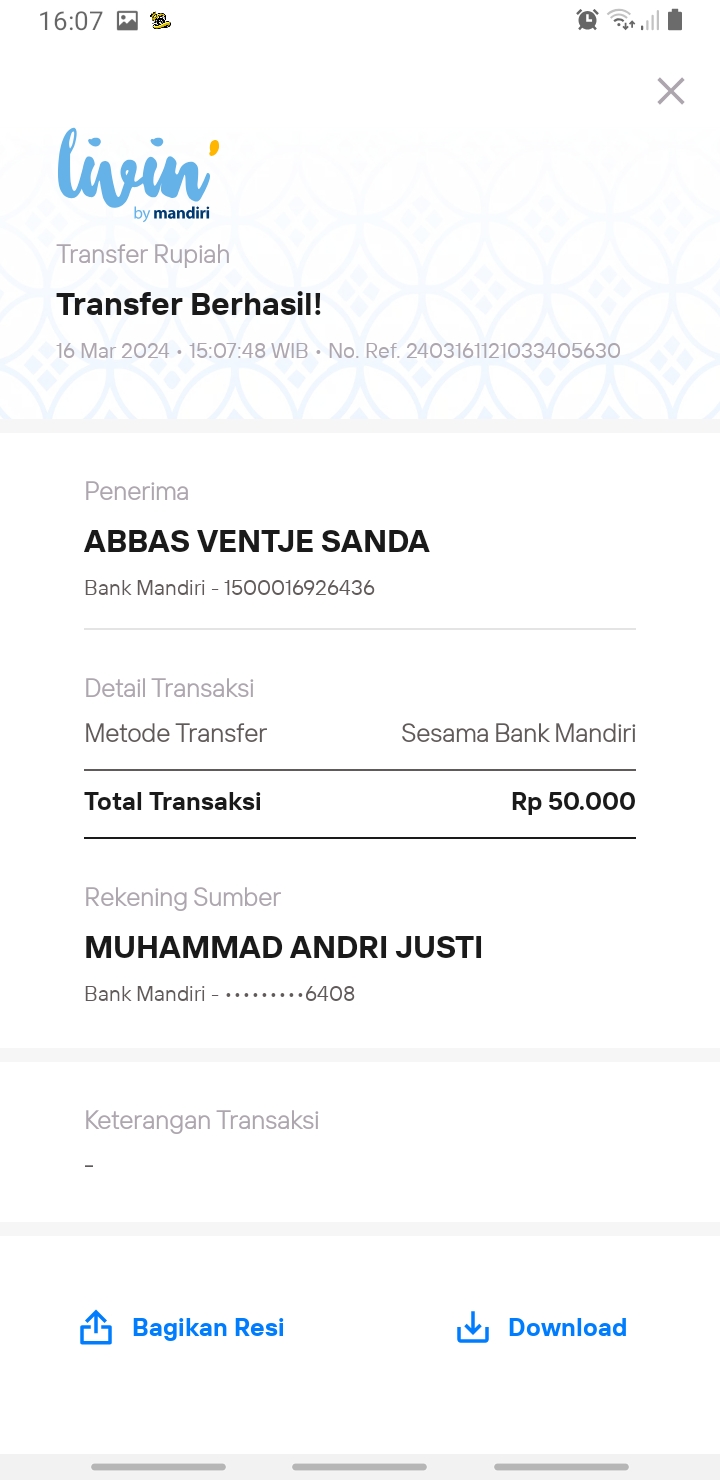This screenshot has height=1480, width=720.
Task: Tap the share icon beside Bagikan Resi
Action: 96,1327
